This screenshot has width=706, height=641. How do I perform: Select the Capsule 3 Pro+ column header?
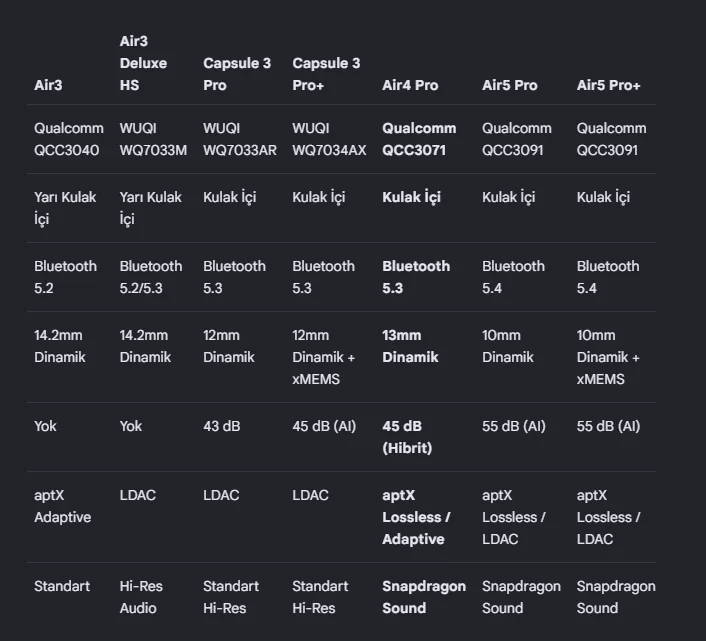pos(326,74)
